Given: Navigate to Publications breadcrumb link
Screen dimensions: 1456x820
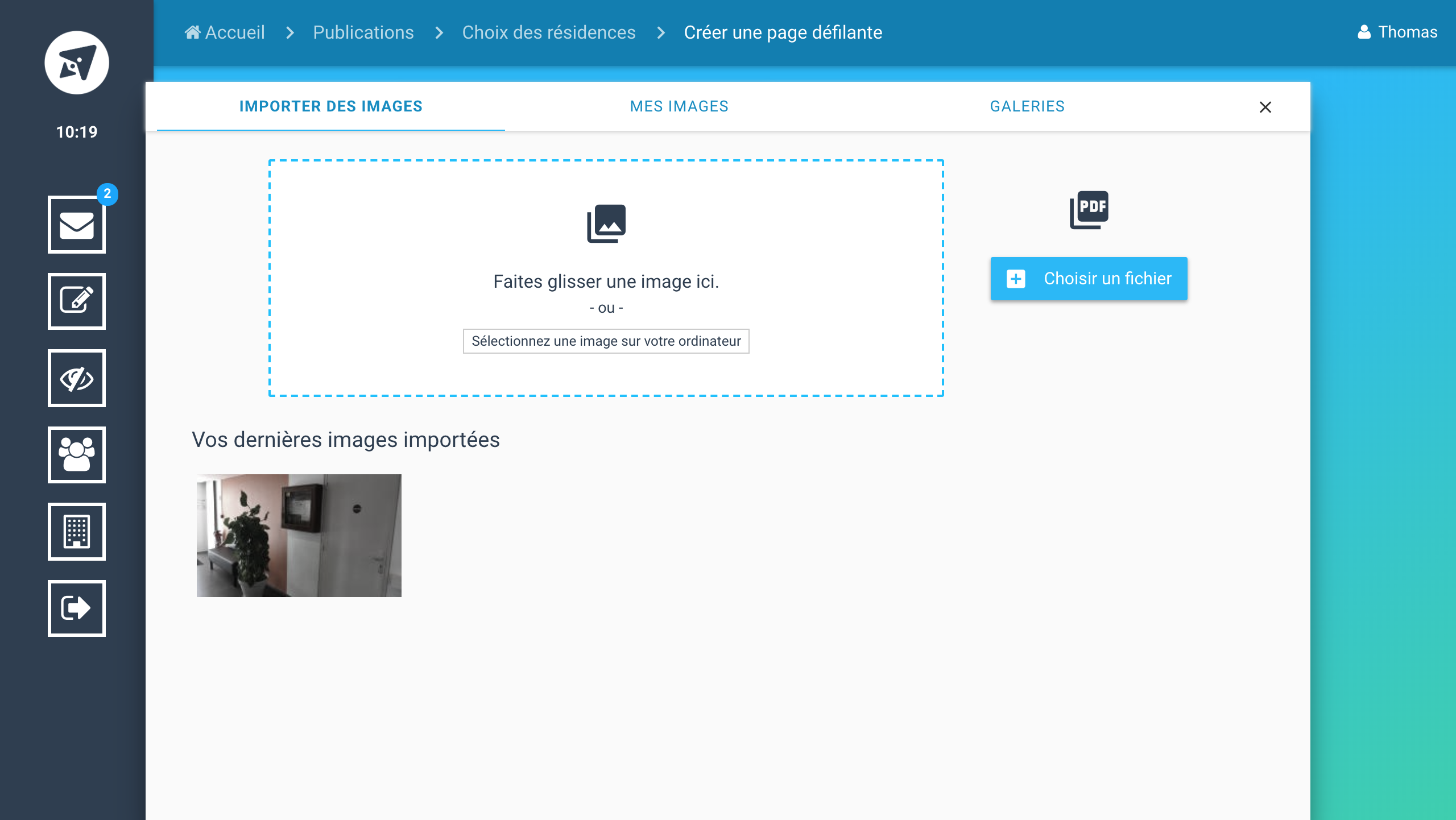Looking at the screenshot, I should click(x=363, y=32).
